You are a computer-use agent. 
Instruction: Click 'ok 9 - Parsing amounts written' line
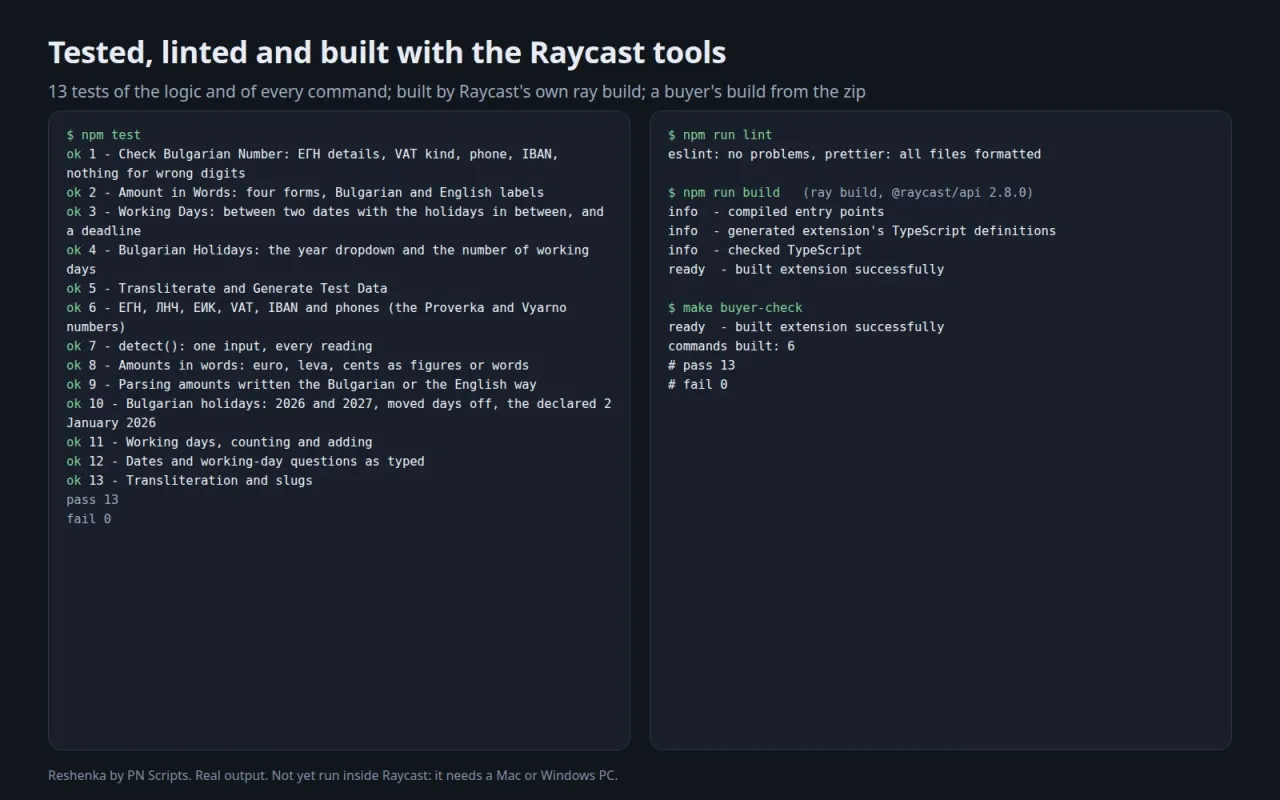(x=302, y=385)
